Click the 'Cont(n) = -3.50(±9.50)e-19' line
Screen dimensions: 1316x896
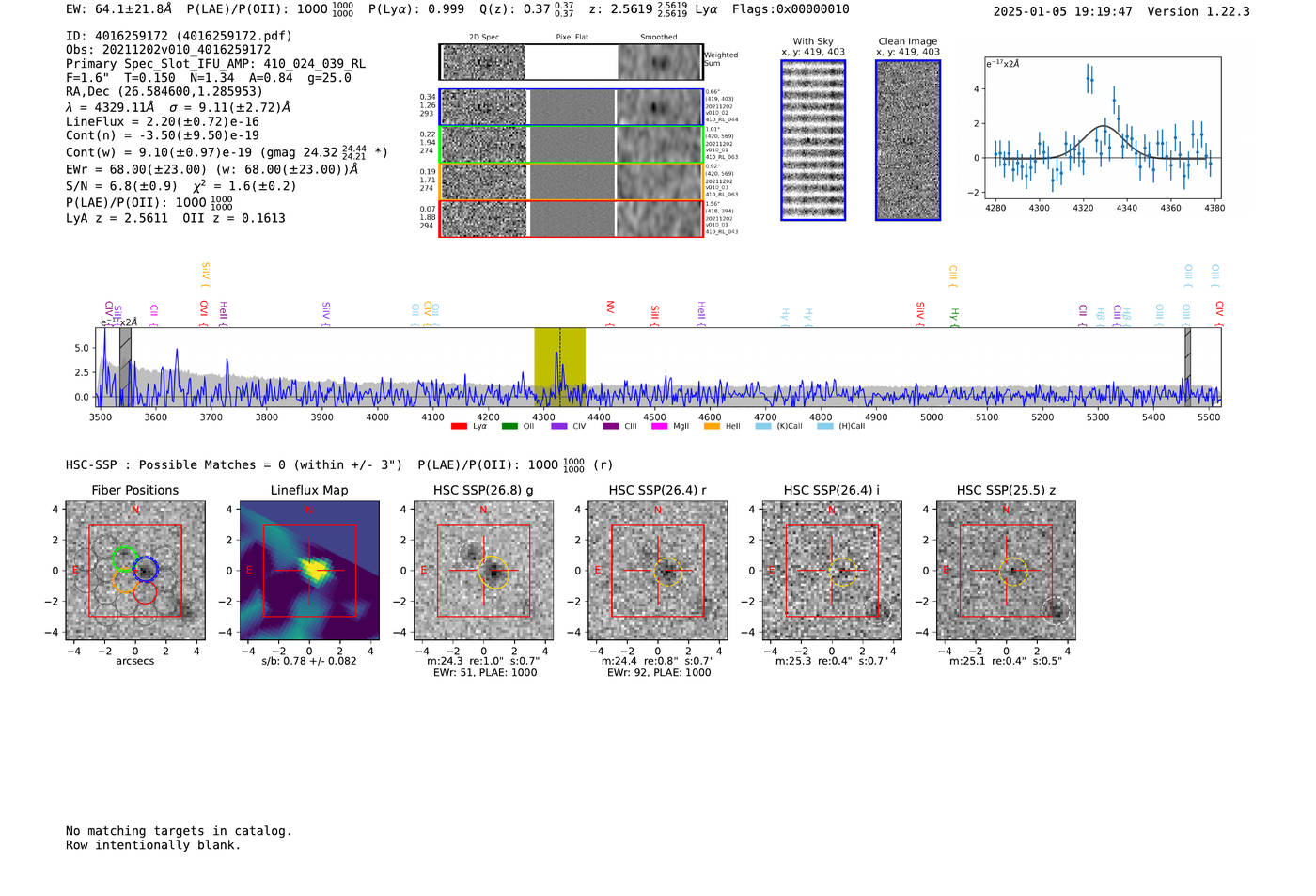click(163, 135)
